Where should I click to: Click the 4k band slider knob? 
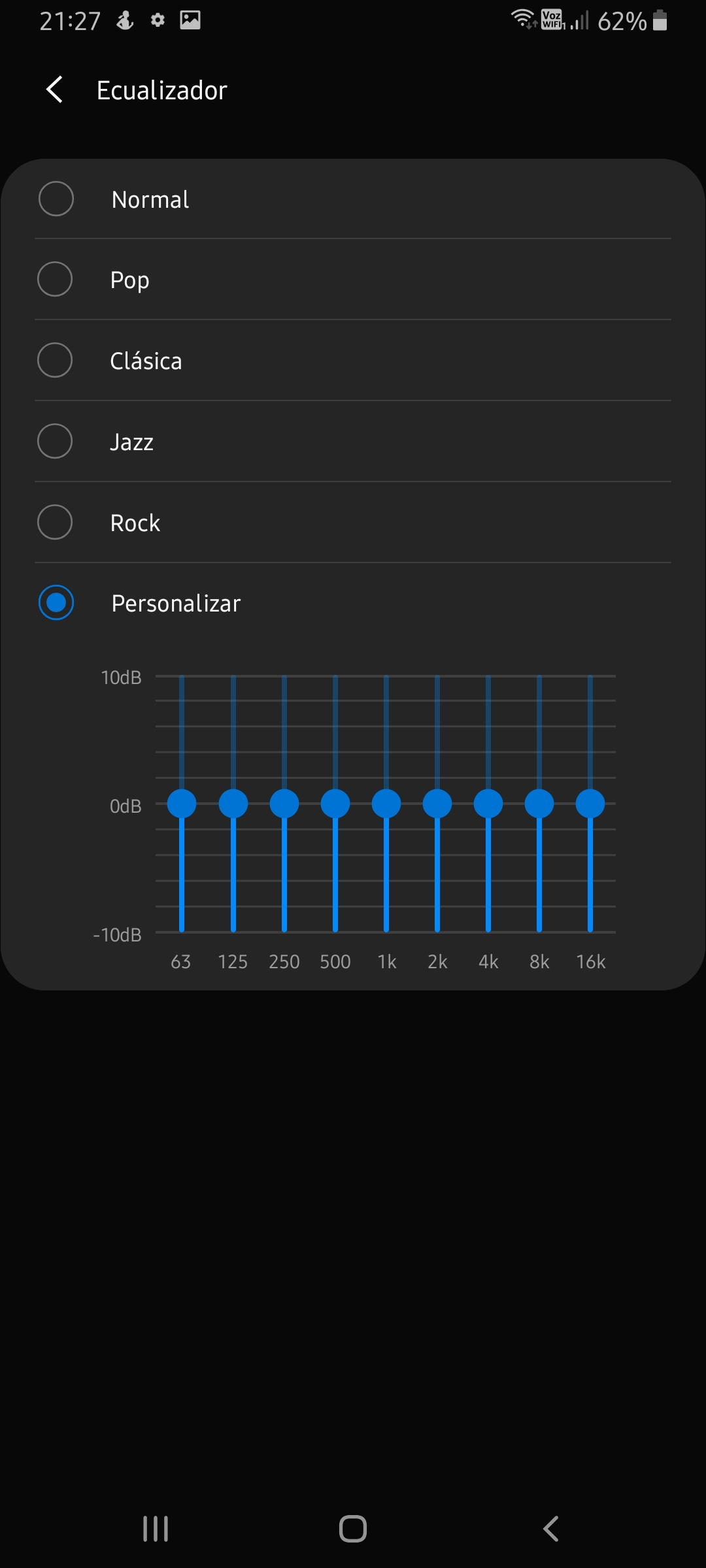488,804
